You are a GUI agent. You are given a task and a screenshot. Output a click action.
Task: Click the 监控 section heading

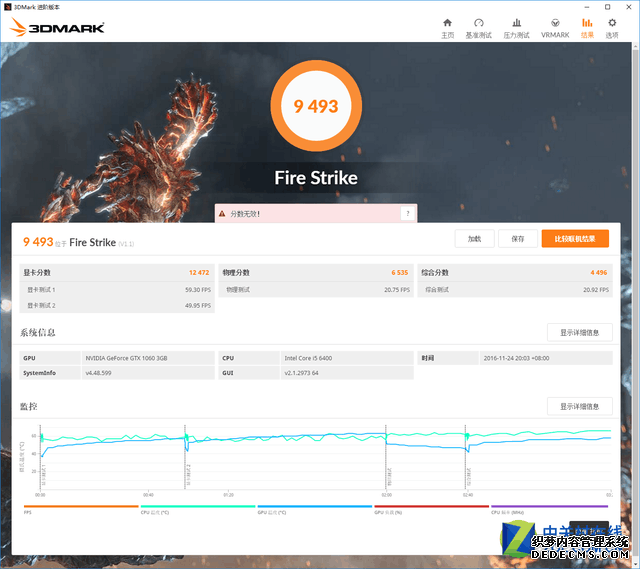(29, 407)
